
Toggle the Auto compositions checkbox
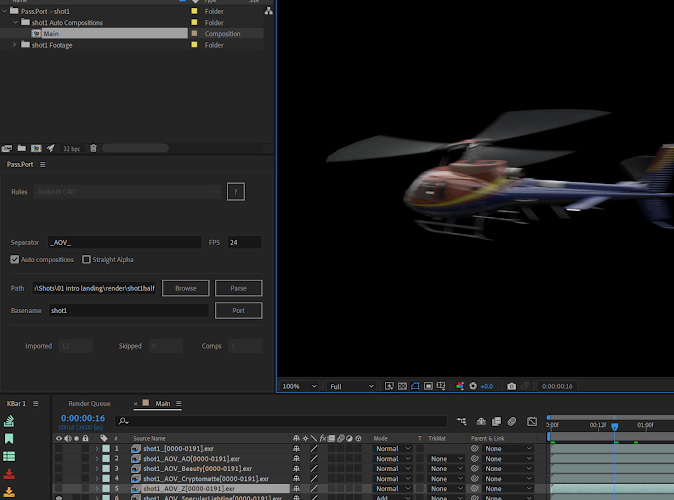pos(15,259)
